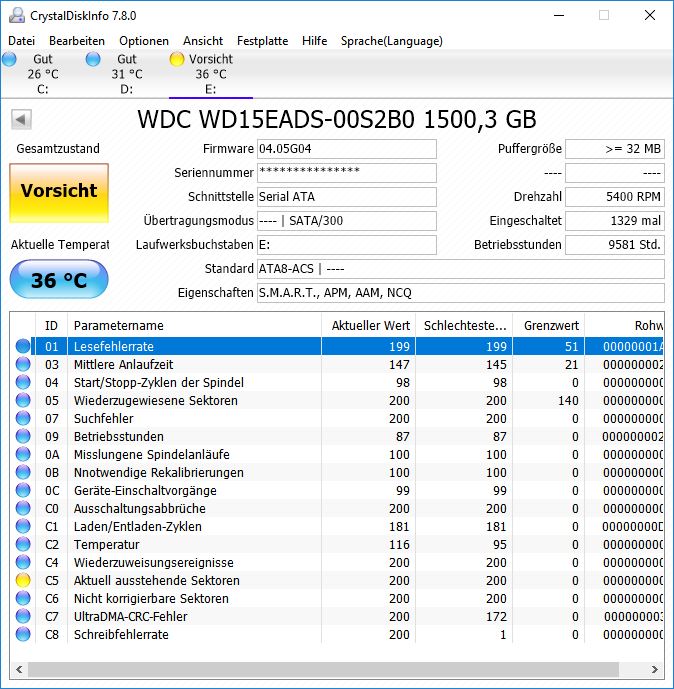Click the blue status icon for Lesefehlerrate
Screen dimensions: 674x689
pyautogui.click(x=23, y=346)
